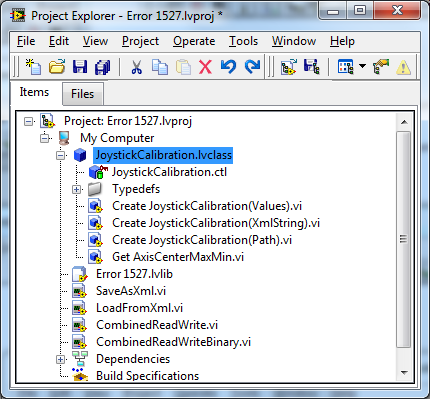
Task: Maximize the Project Explorer window
Action: tap(360, 11)
